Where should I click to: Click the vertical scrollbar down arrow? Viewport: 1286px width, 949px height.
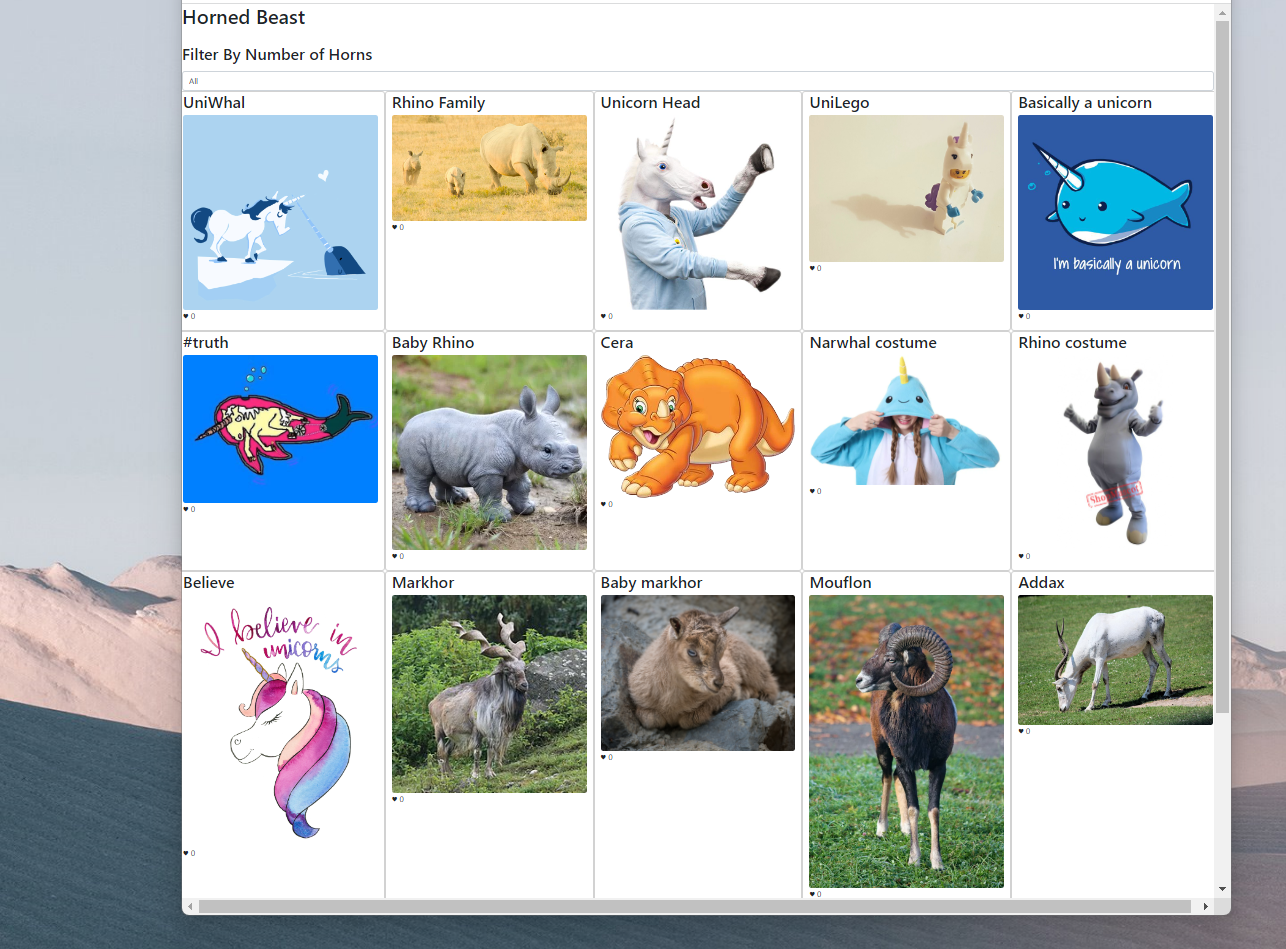1222,889
